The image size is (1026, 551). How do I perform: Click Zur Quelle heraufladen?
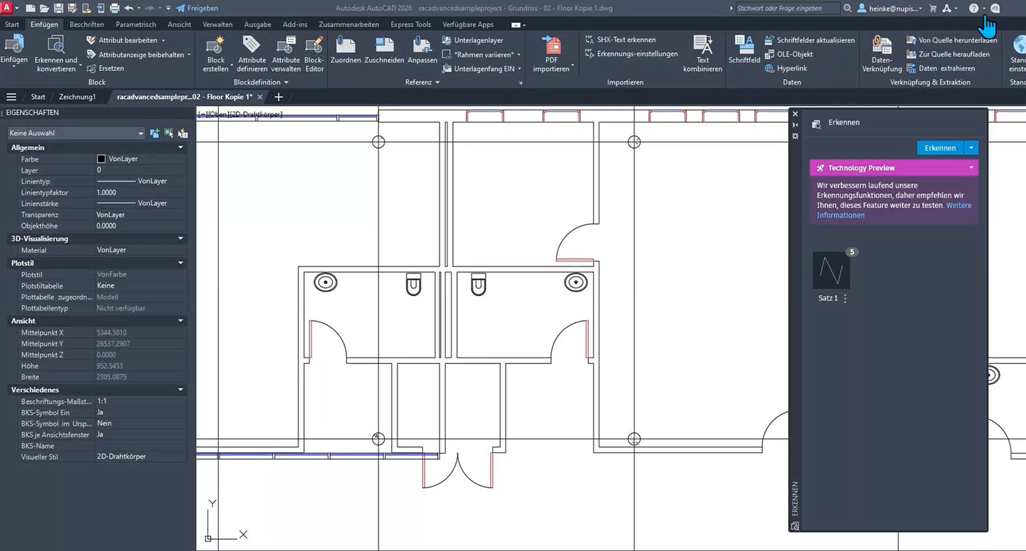(x=947, y=54)
